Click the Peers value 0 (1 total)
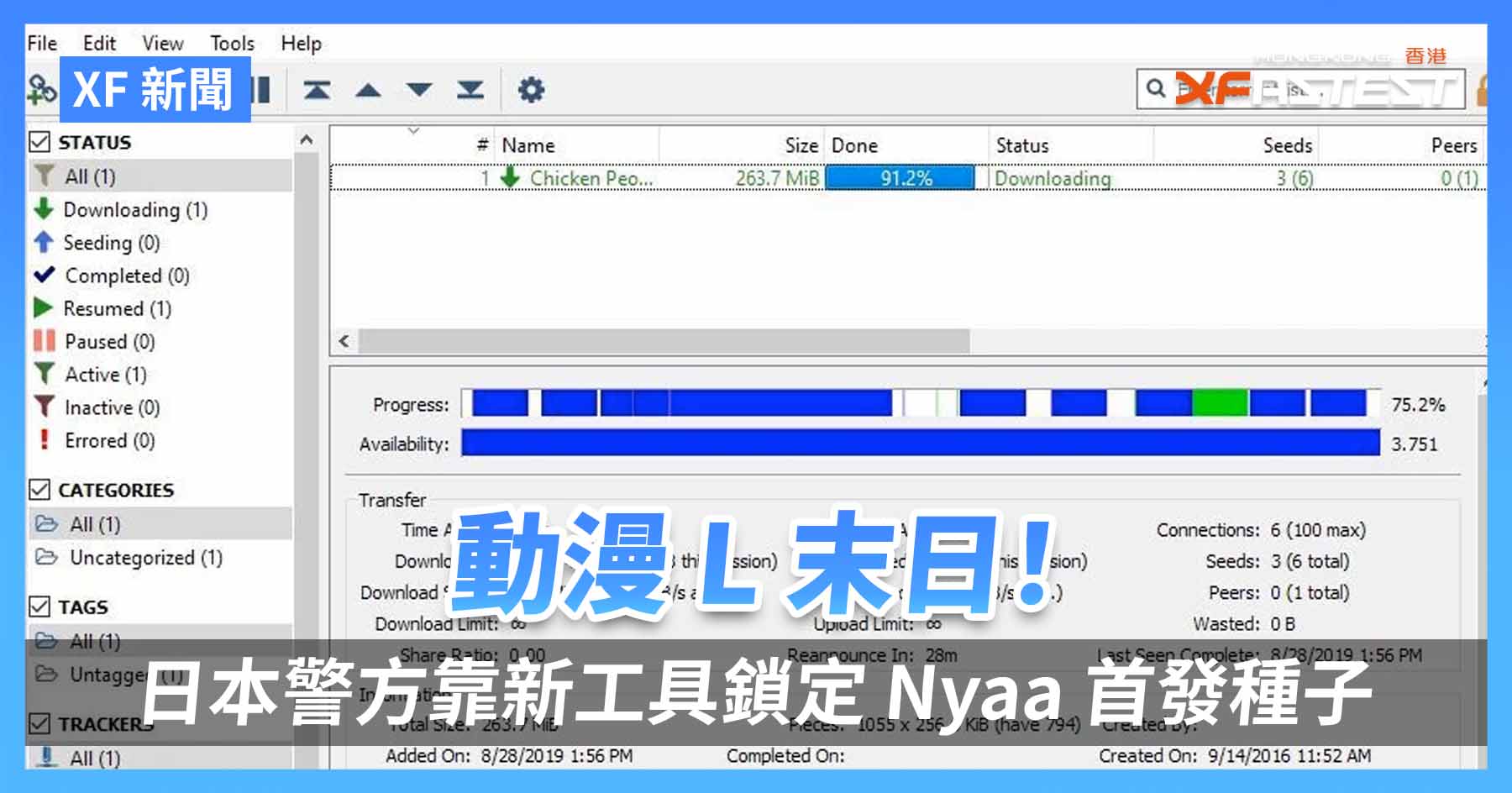Image resolution: width=1512 pixels, height=793 pixels. click(x=1310, y=592)
